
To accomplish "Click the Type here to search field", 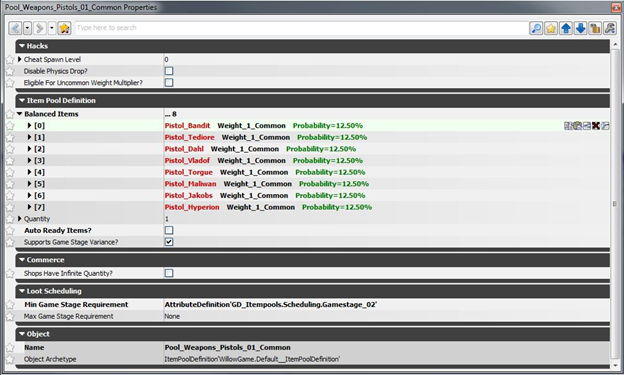I will click(x=301, y=28).
